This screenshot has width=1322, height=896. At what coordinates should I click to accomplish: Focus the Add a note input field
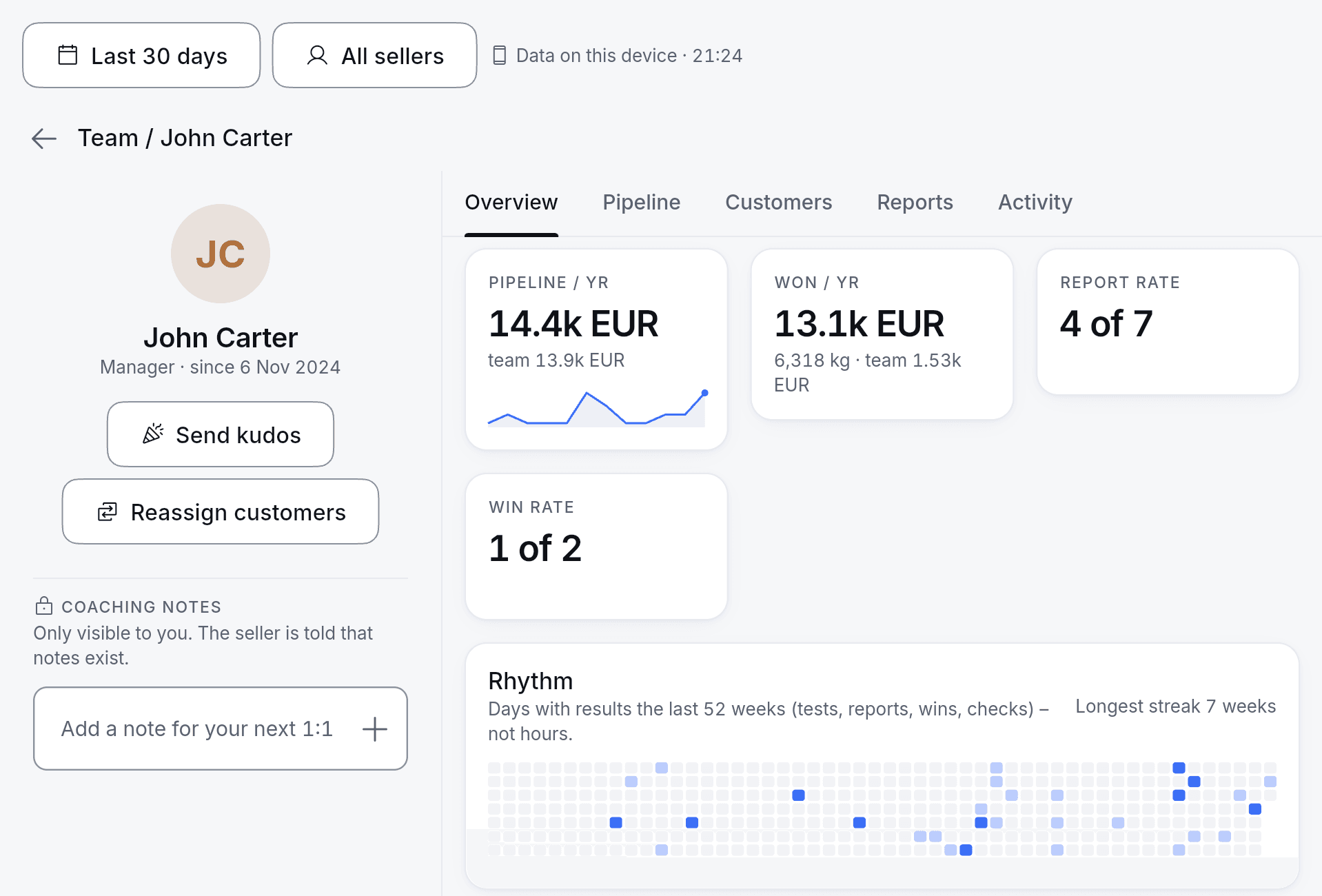(221, 729)
